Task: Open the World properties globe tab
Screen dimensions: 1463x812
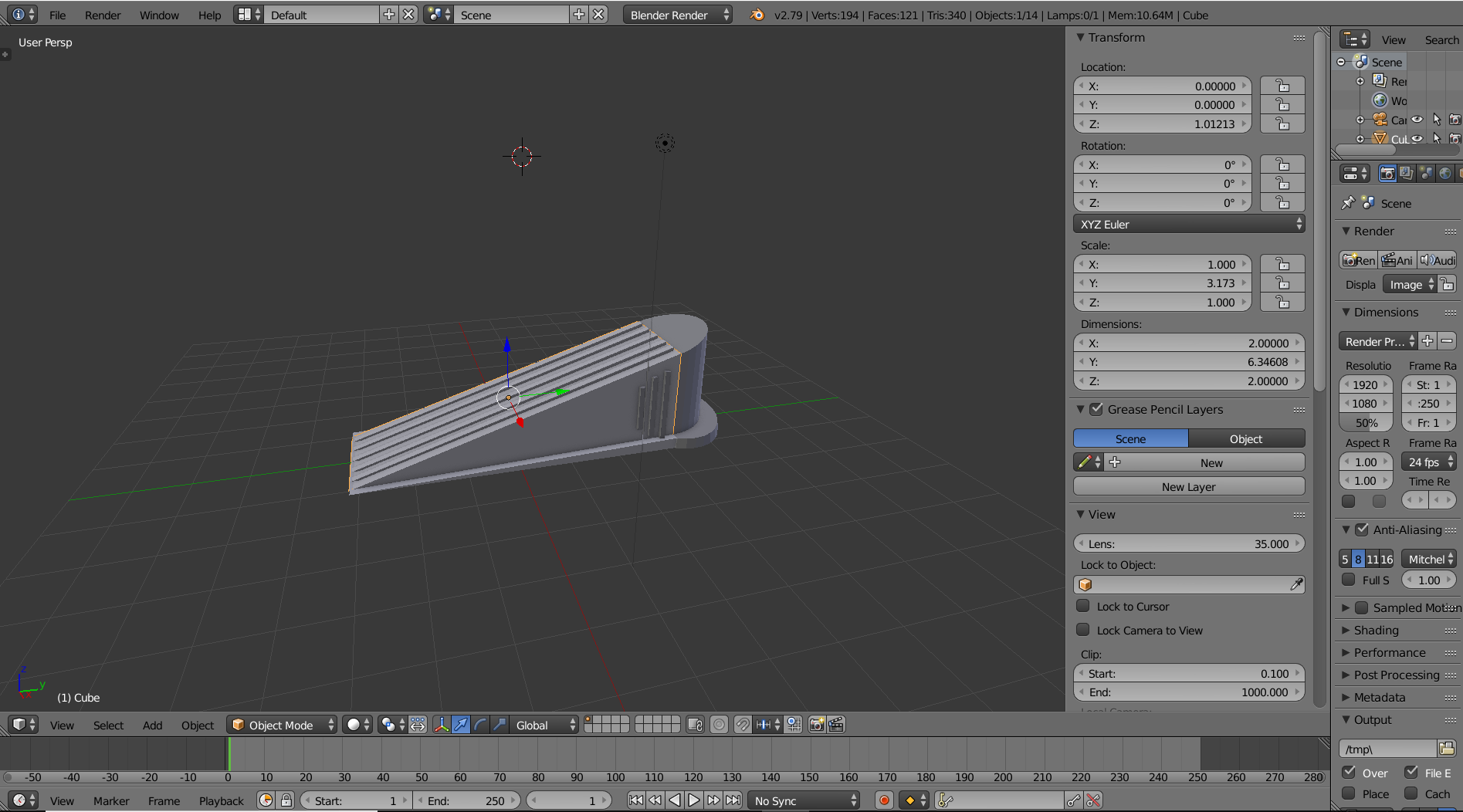Action: click(1445, 174)
